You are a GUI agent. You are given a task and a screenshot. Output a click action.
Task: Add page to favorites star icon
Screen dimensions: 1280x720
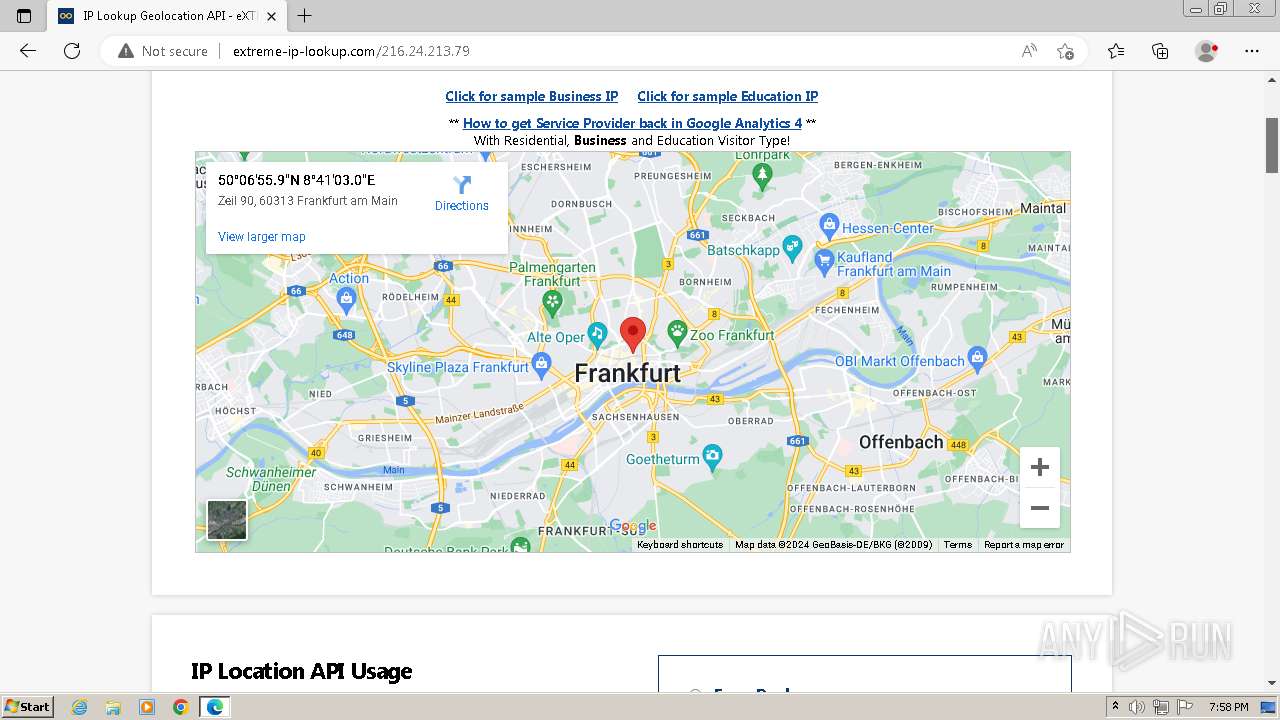pos(1066,51)
